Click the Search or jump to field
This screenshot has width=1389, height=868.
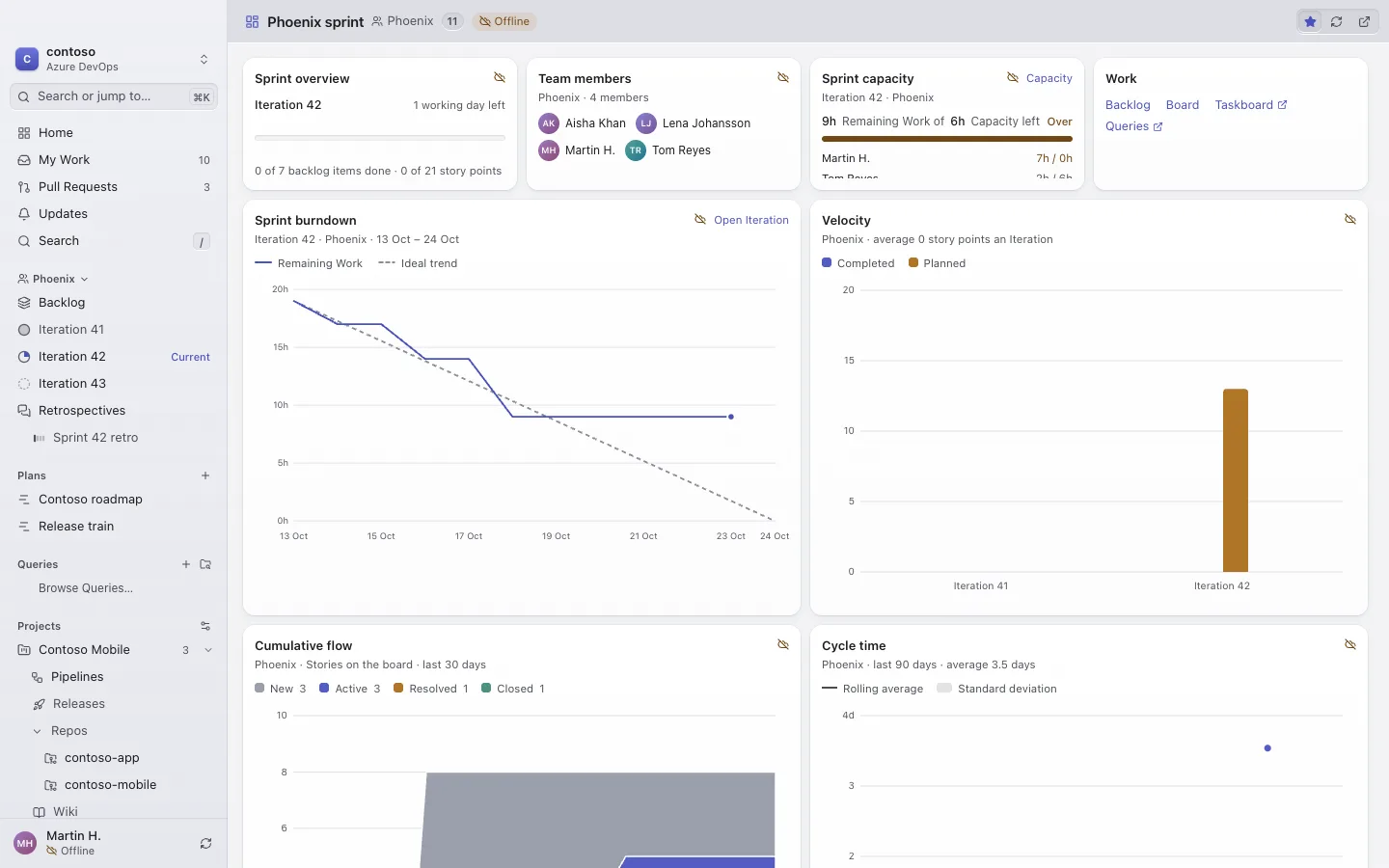click(x=114, y=96)
